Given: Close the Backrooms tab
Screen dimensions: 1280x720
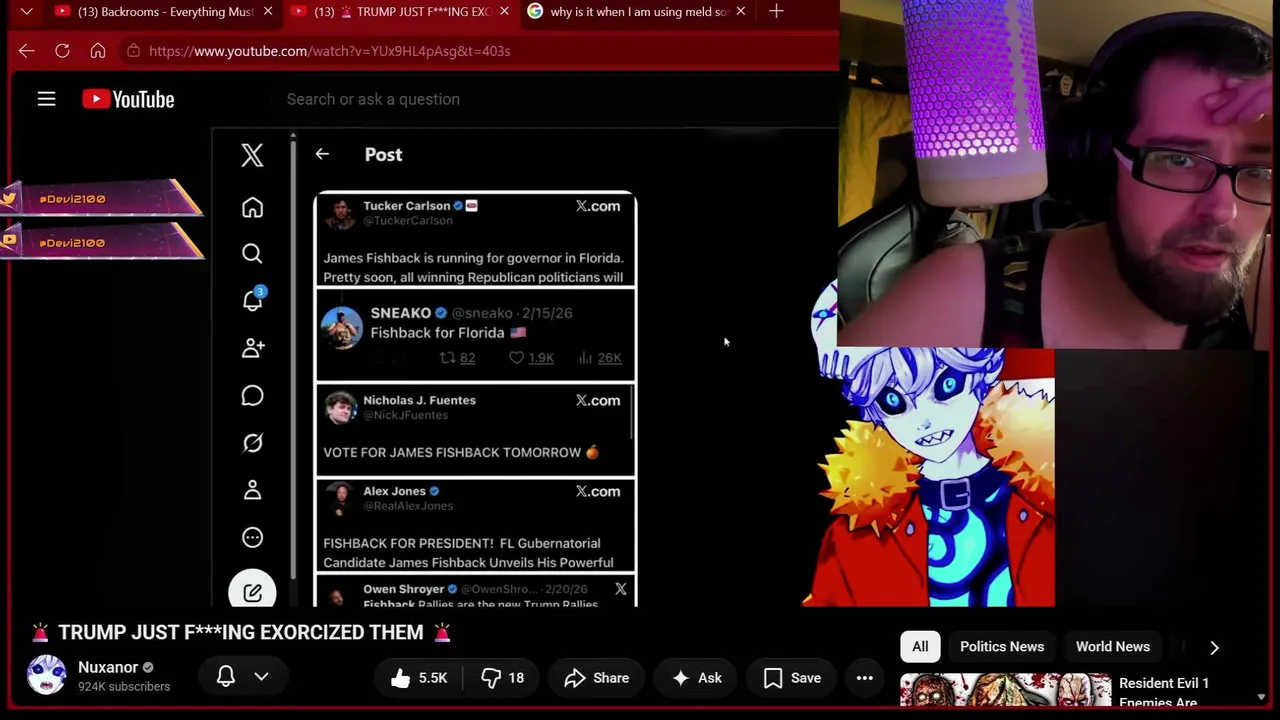Looking at the screenshot, I should (268, 11).
